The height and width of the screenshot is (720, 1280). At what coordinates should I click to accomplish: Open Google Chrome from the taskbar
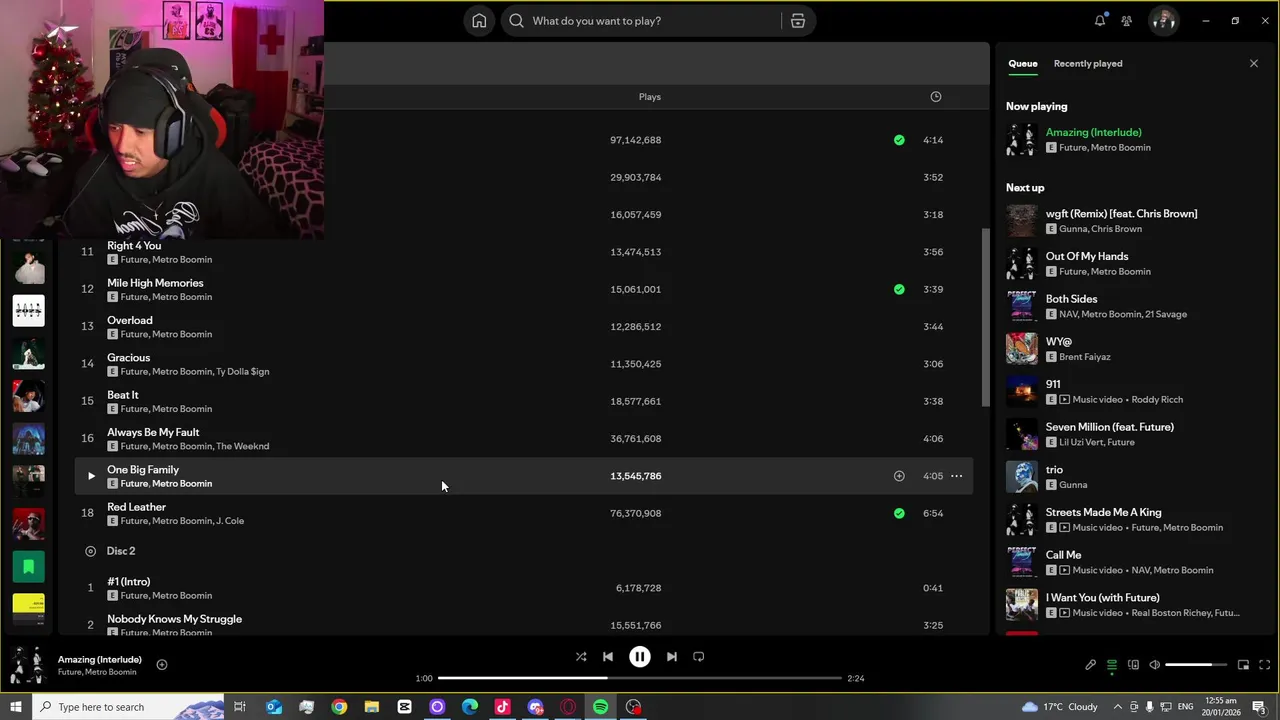coord(339,707)
